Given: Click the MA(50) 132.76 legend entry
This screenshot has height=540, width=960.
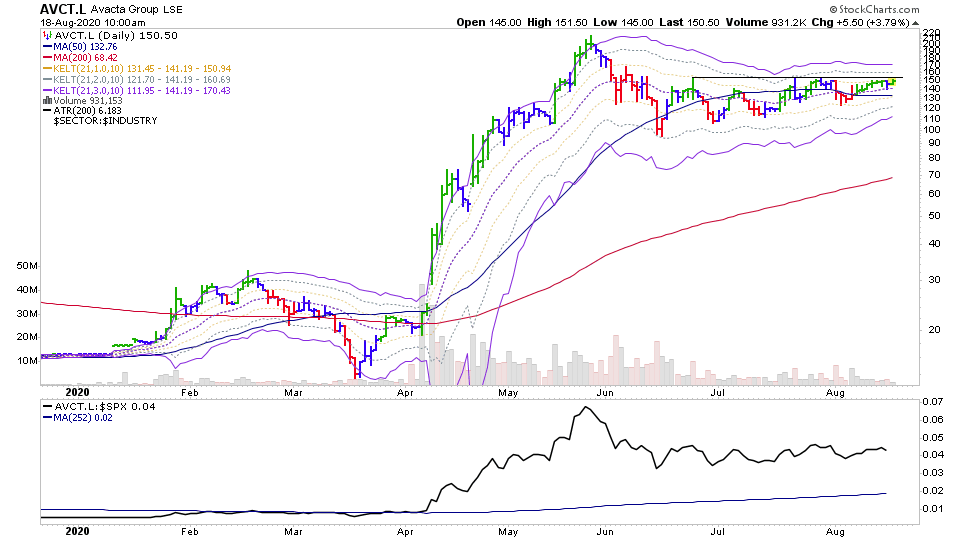Looking at the screenshot, I should (80, 47).
